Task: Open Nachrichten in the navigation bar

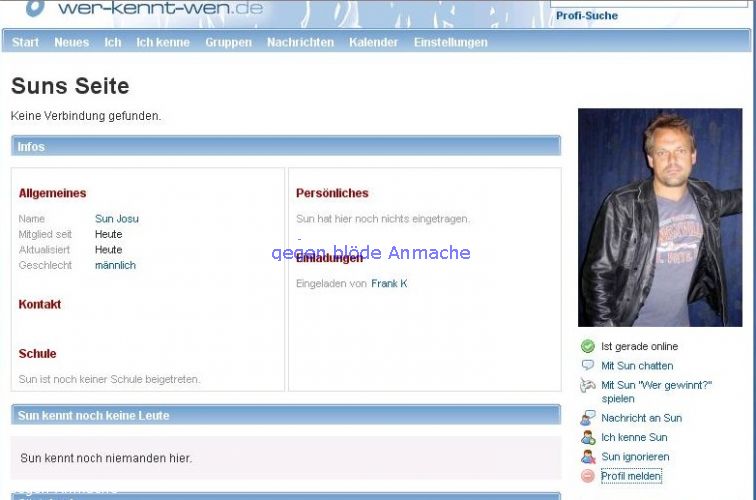Action: pyautogui.click(x=300, y=42)
